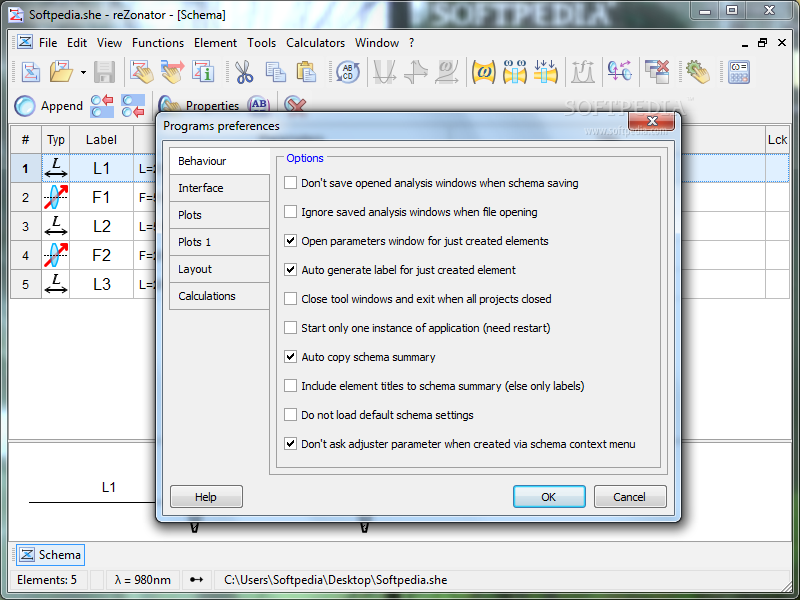Click the parabola stability map icon
800x600 pixels.
tap(384, 72)
